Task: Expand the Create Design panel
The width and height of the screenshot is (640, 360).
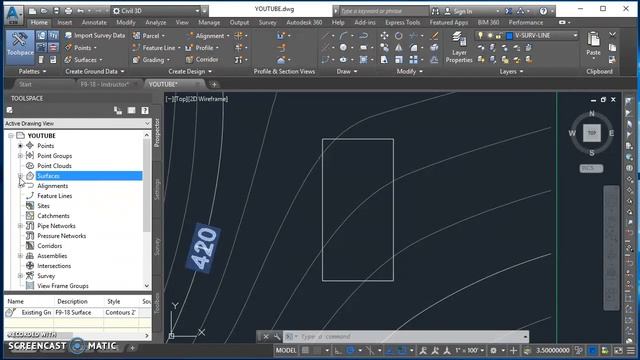Action: (190, 71)
